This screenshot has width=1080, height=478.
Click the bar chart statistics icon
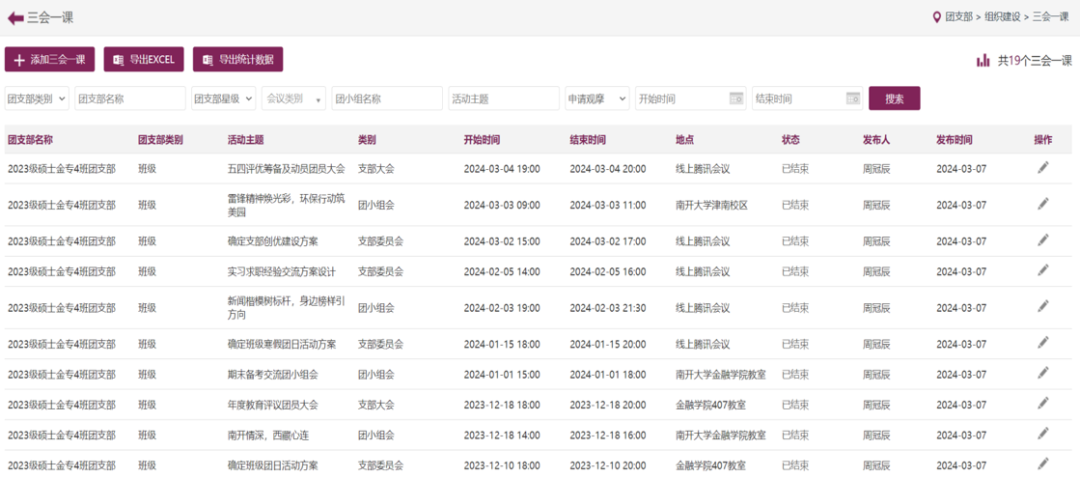[983, 61]
